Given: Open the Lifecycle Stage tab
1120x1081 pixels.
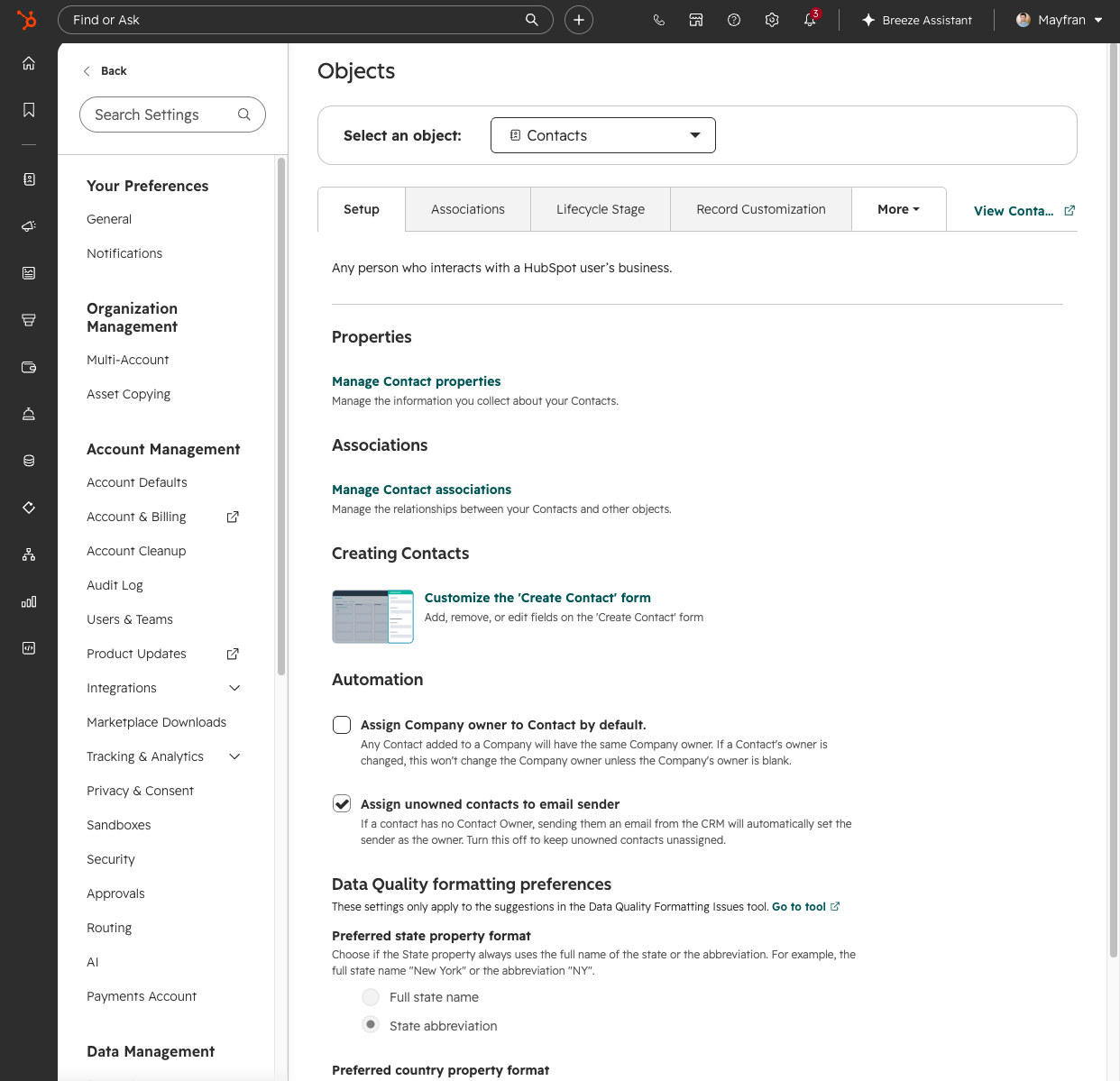Looking at the screenshot, I should tap(601, 209).
